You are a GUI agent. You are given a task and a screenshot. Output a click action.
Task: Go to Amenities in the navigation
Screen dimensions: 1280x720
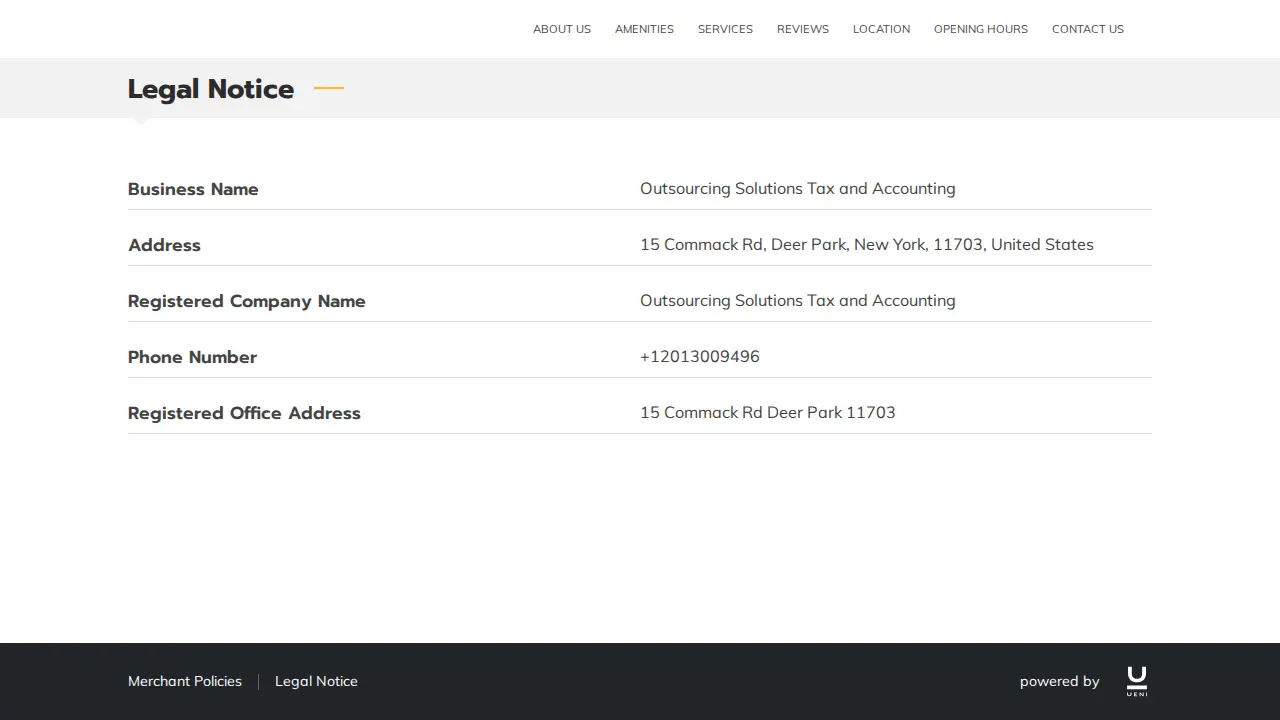point(644,29)
